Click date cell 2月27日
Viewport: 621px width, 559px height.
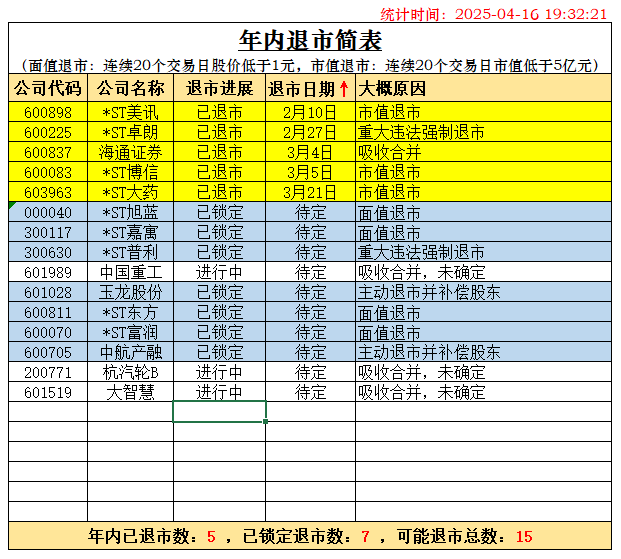pos(310,132)
